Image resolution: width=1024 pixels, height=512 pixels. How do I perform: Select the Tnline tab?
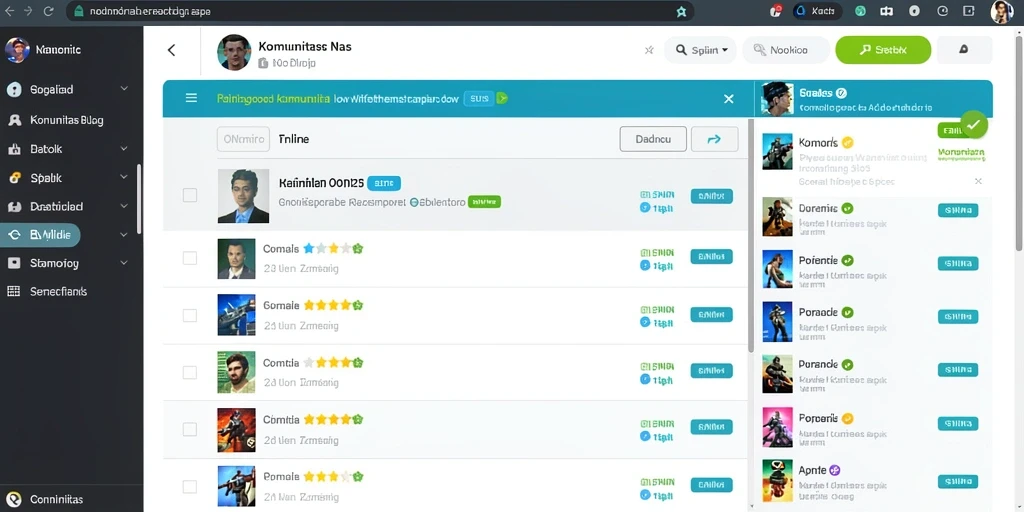point(294,139)
